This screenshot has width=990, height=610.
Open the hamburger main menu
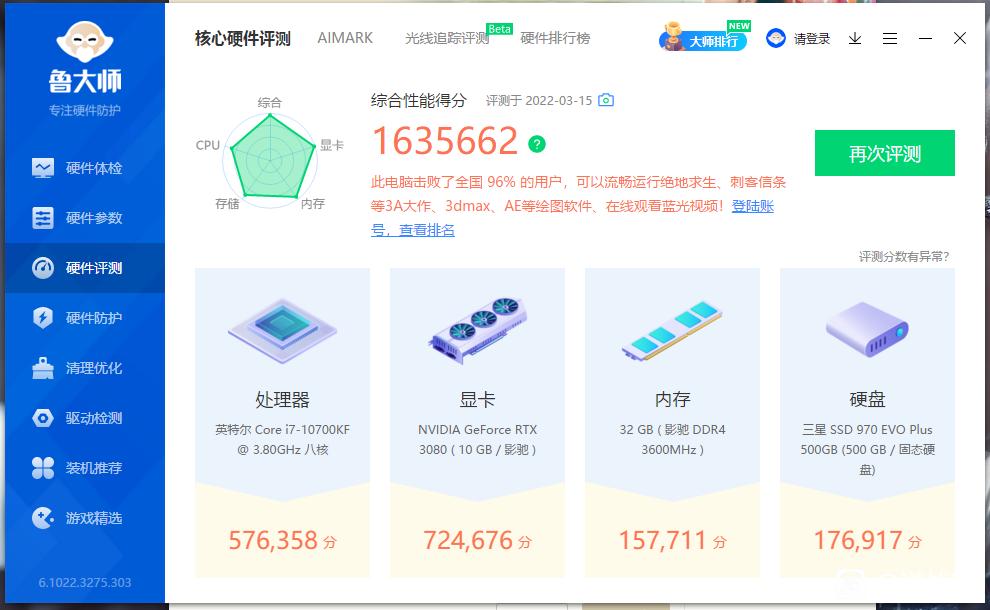(x=890, y=39)
